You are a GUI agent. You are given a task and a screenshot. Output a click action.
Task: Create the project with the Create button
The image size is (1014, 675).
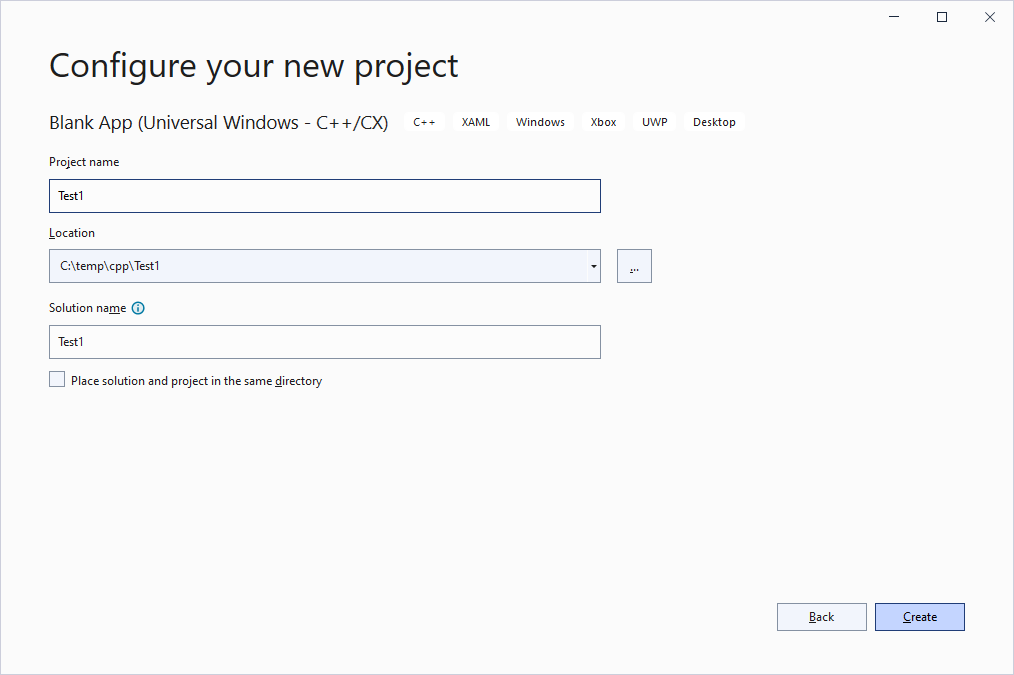[x=920, y=617]
